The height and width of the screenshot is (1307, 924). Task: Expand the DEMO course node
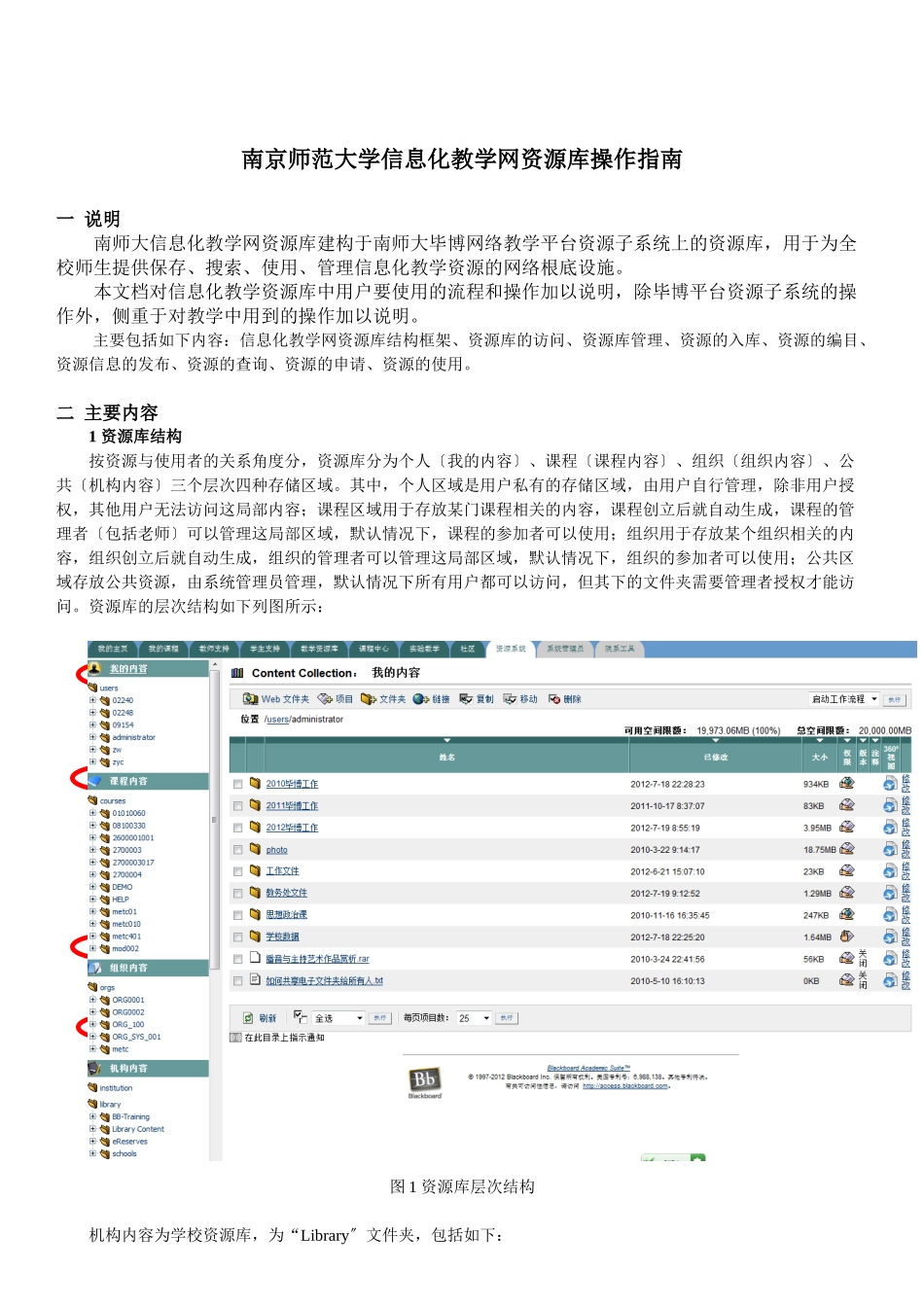tap(93, 887)
